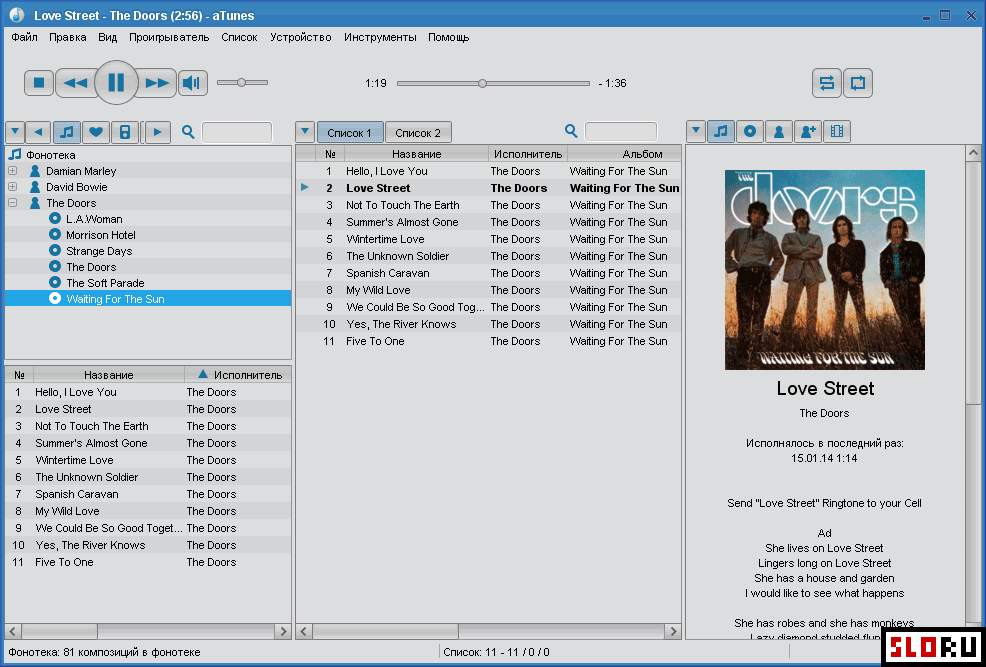Go forward to next navigator view

click(158, 132)
